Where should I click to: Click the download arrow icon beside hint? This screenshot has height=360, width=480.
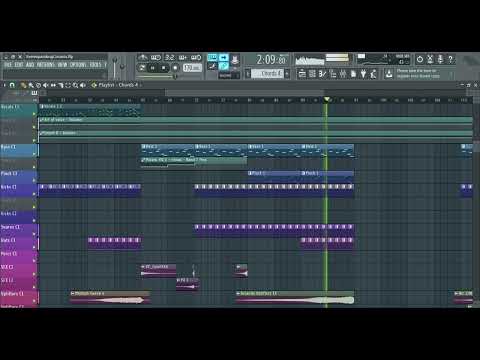(x=389, y=74)
